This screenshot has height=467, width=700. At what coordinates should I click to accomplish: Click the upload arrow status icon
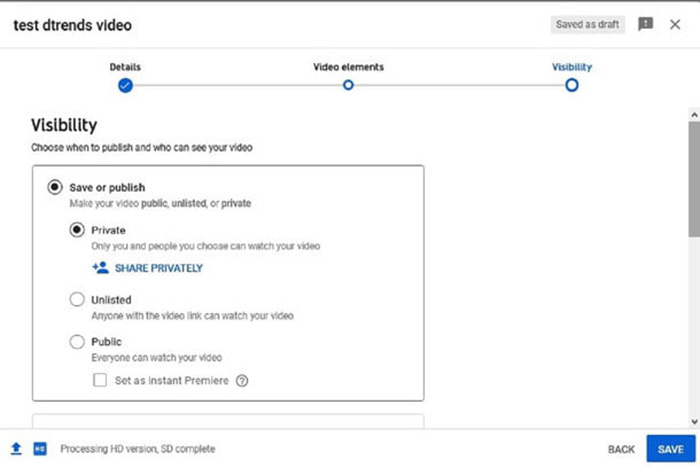[x=16, y=449]
